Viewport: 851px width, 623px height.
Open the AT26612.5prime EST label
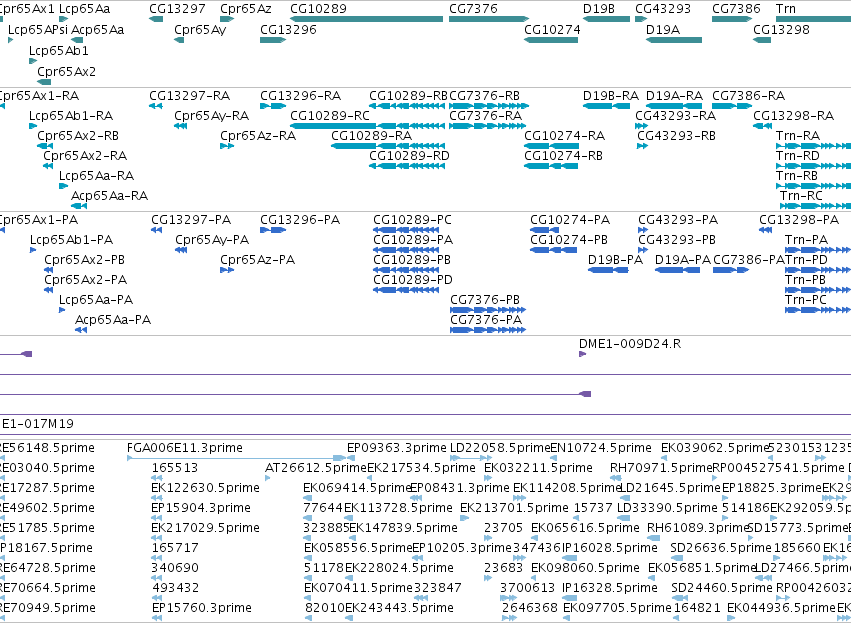pos(316,468)
